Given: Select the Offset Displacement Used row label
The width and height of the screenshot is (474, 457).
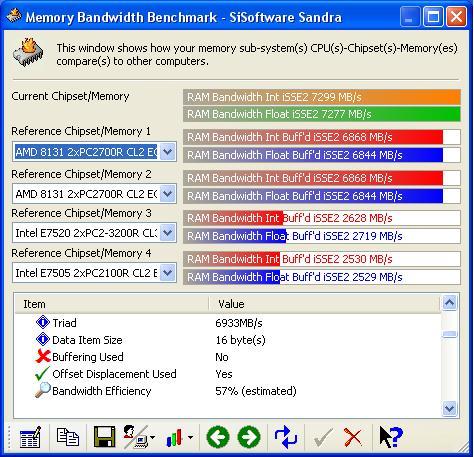Looking at the screenshot, I should coord(114,374).
